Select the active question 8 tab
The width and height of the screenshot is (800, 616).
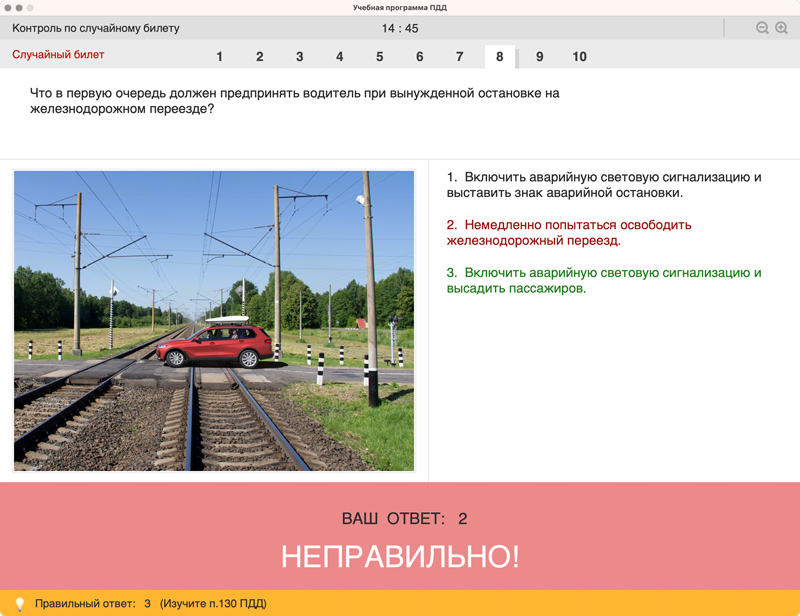(499, 57)
